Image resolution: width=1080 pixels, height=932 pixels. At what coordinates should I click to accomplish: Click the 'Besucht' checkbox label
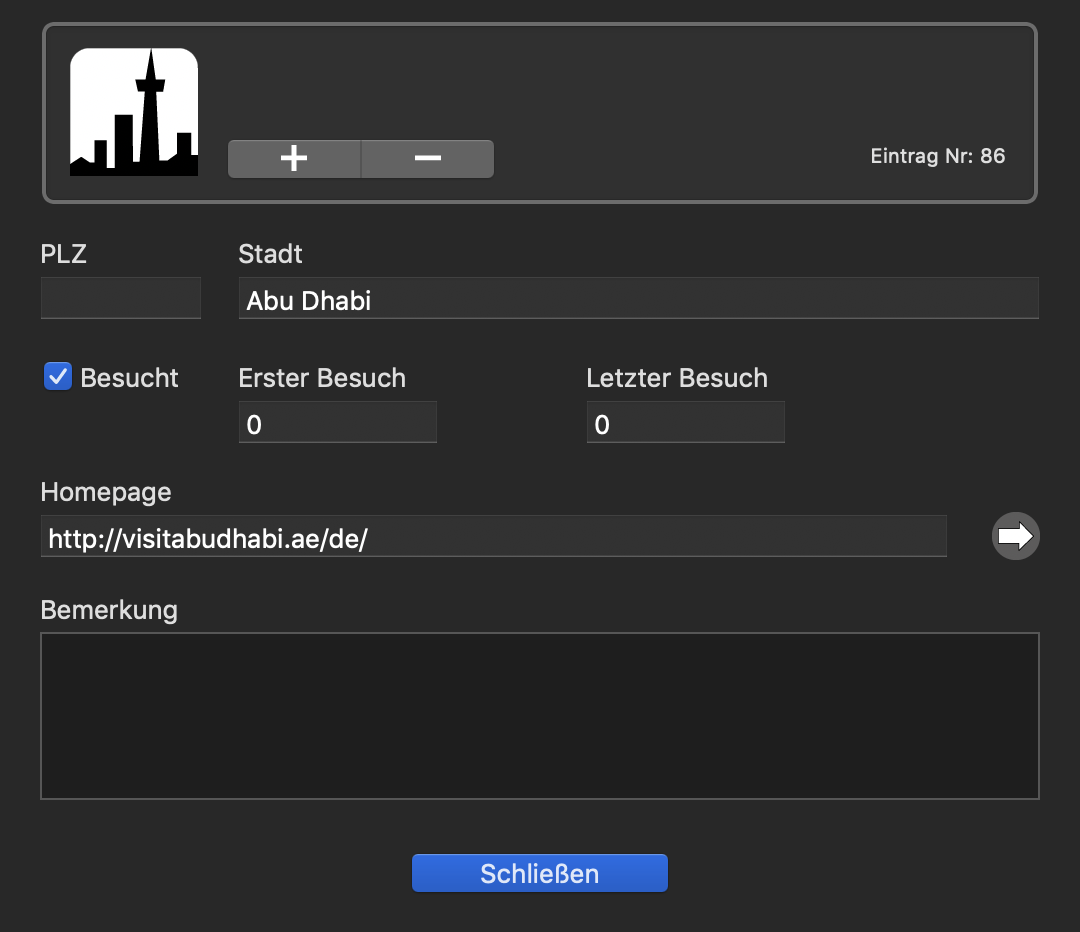pyautogui.click(x=129, y=378)
